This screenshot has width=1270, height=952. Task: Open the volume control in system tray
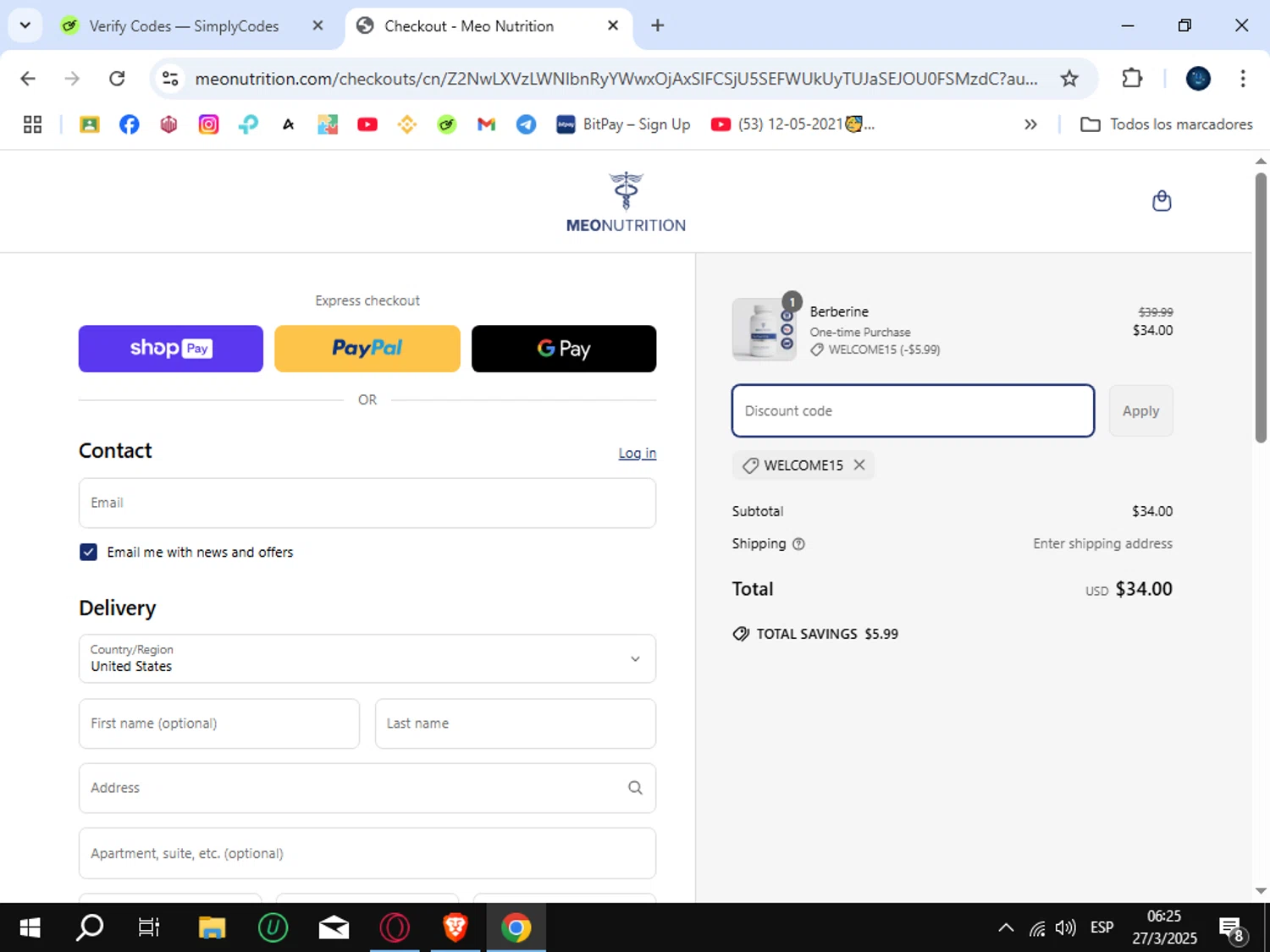pos(1066,927)
